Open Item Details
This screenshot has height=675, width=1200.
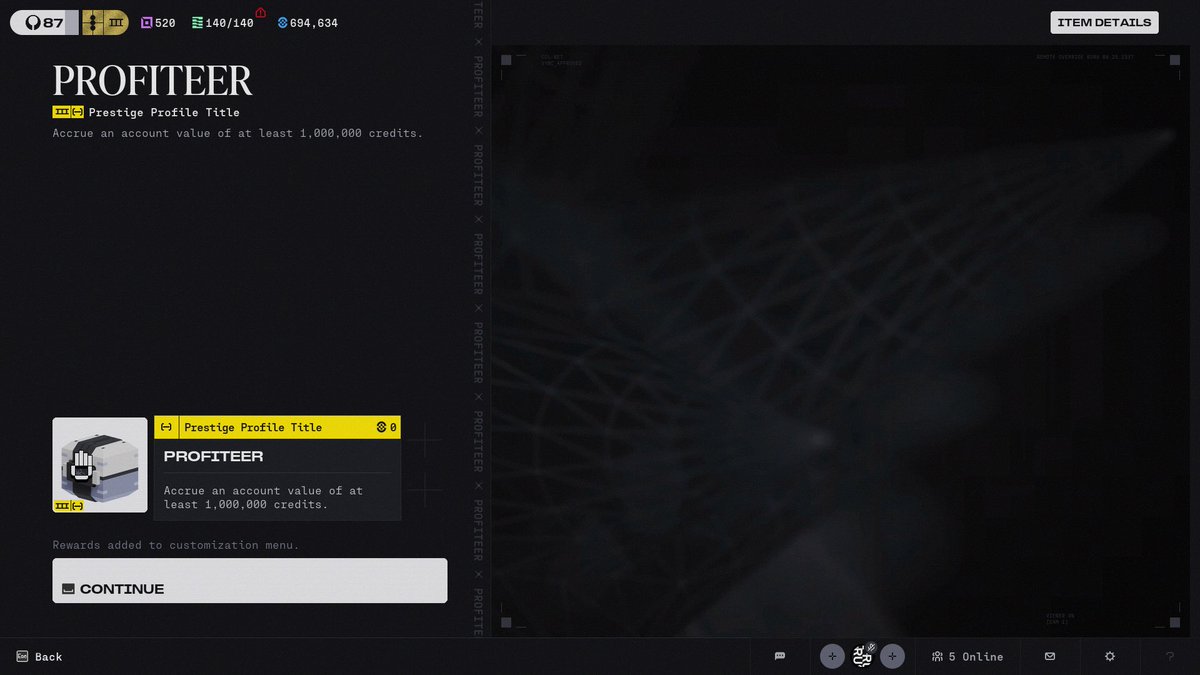[x=1104, y=22]
